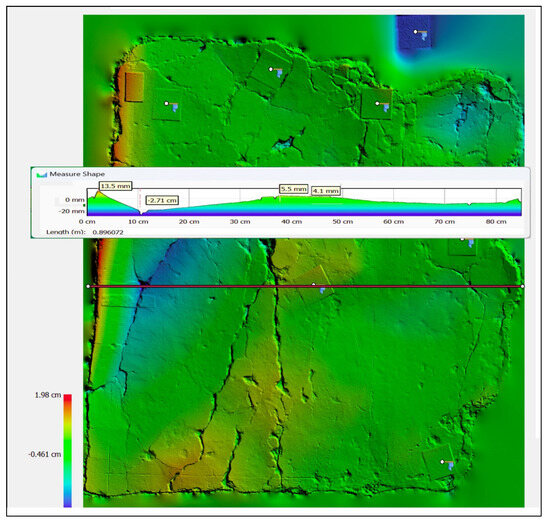
Task: Click the left endpoint handle of measure line
Action: [x=88, y=286]
